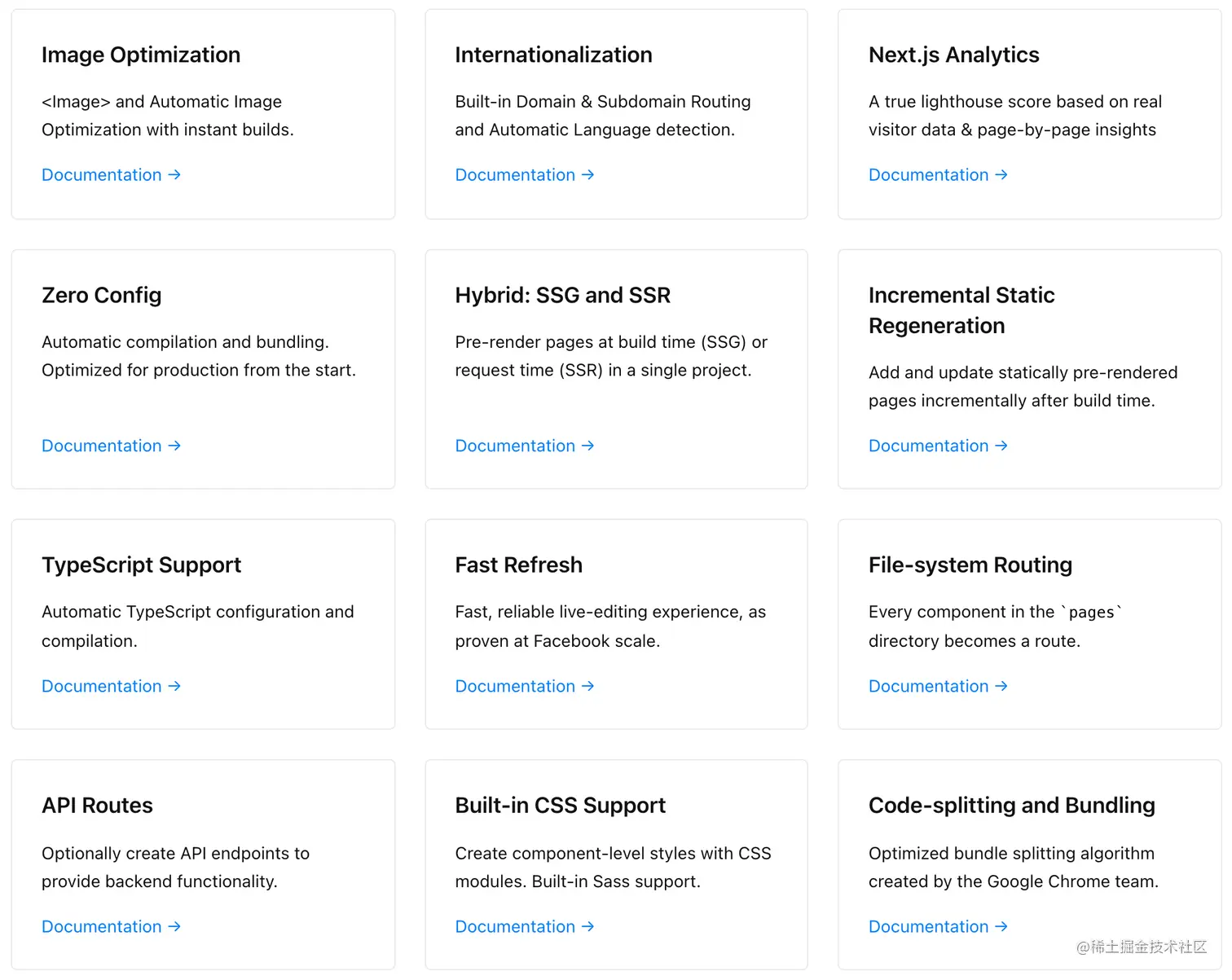Click the Fast Refresh card title

point(518,565)
